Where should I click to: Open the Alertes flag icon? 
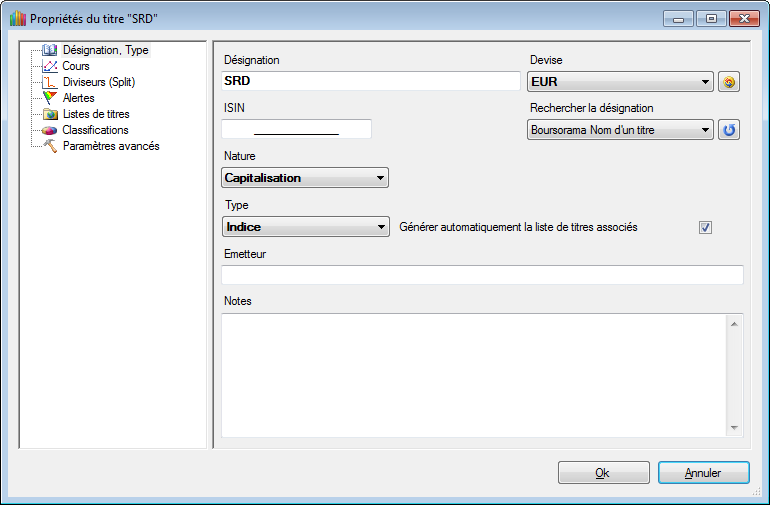51,98
